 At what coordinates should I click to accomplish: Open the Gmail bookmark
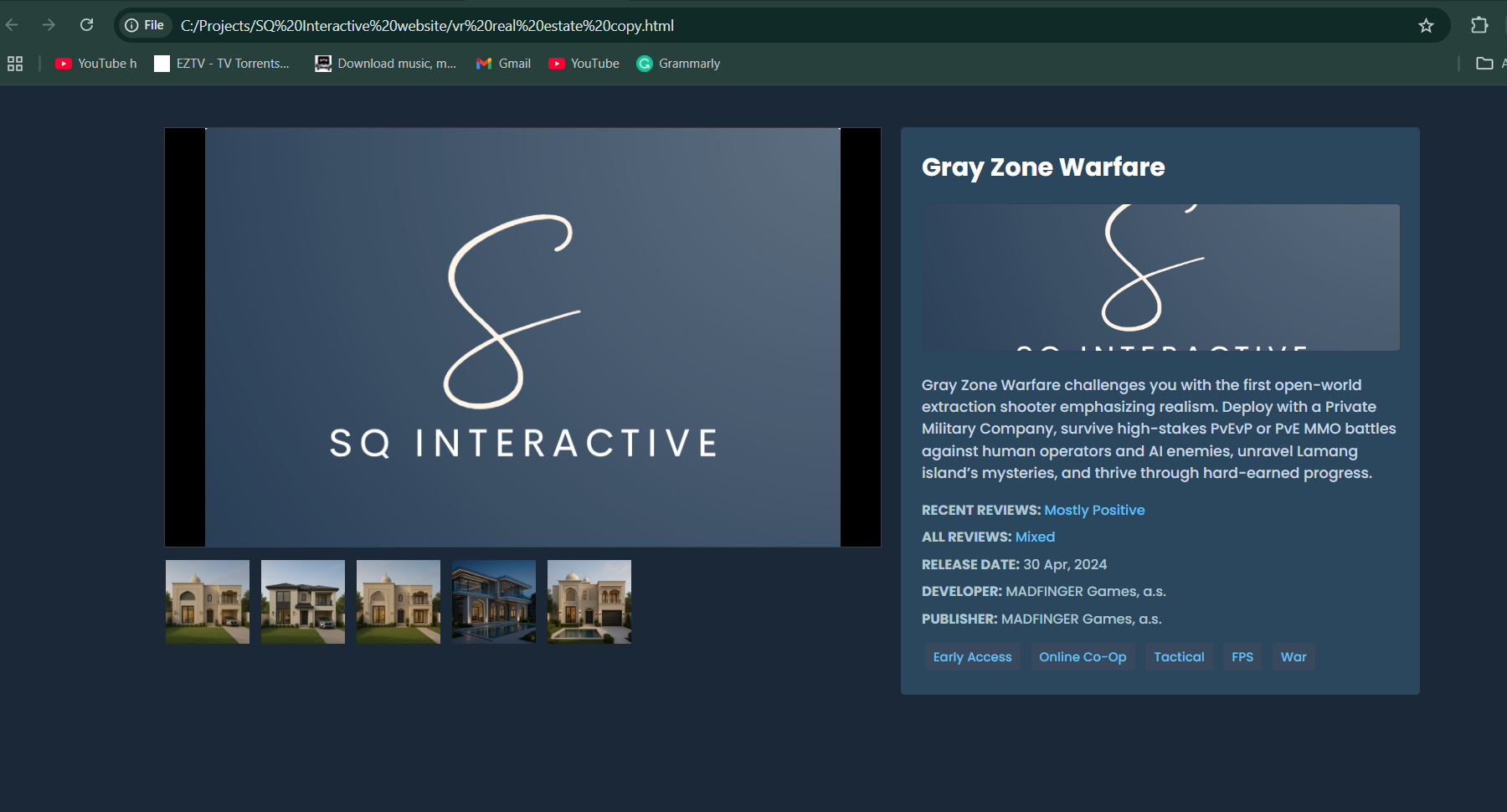tap(503, 64)
